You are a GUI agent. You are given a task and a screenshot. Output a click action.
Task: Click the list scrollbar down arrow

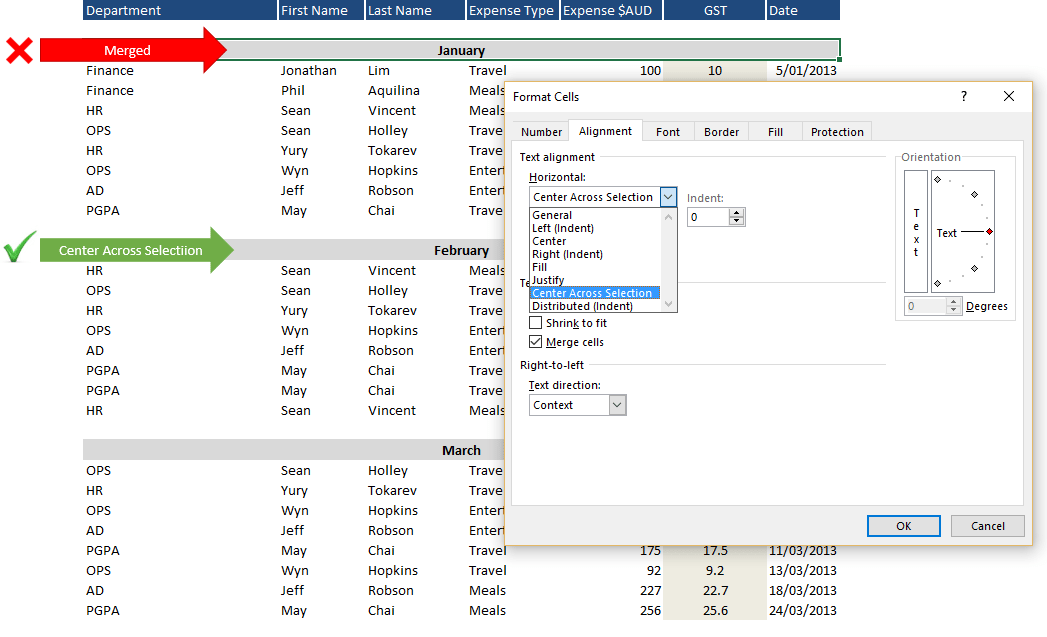tap(668, 304)
